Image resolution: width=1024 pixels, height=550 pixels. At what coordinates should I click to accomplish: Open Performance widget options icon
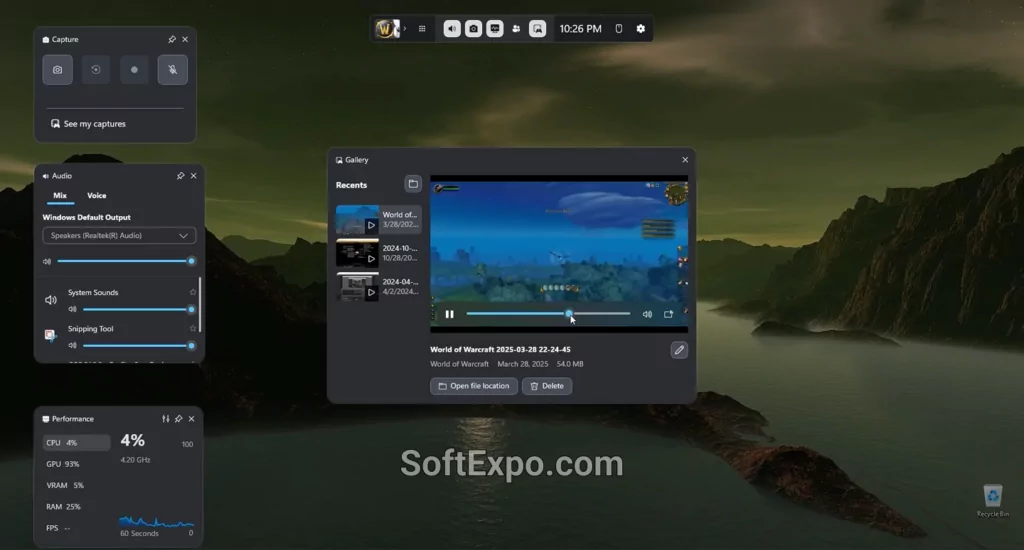(x=166, y=419)
